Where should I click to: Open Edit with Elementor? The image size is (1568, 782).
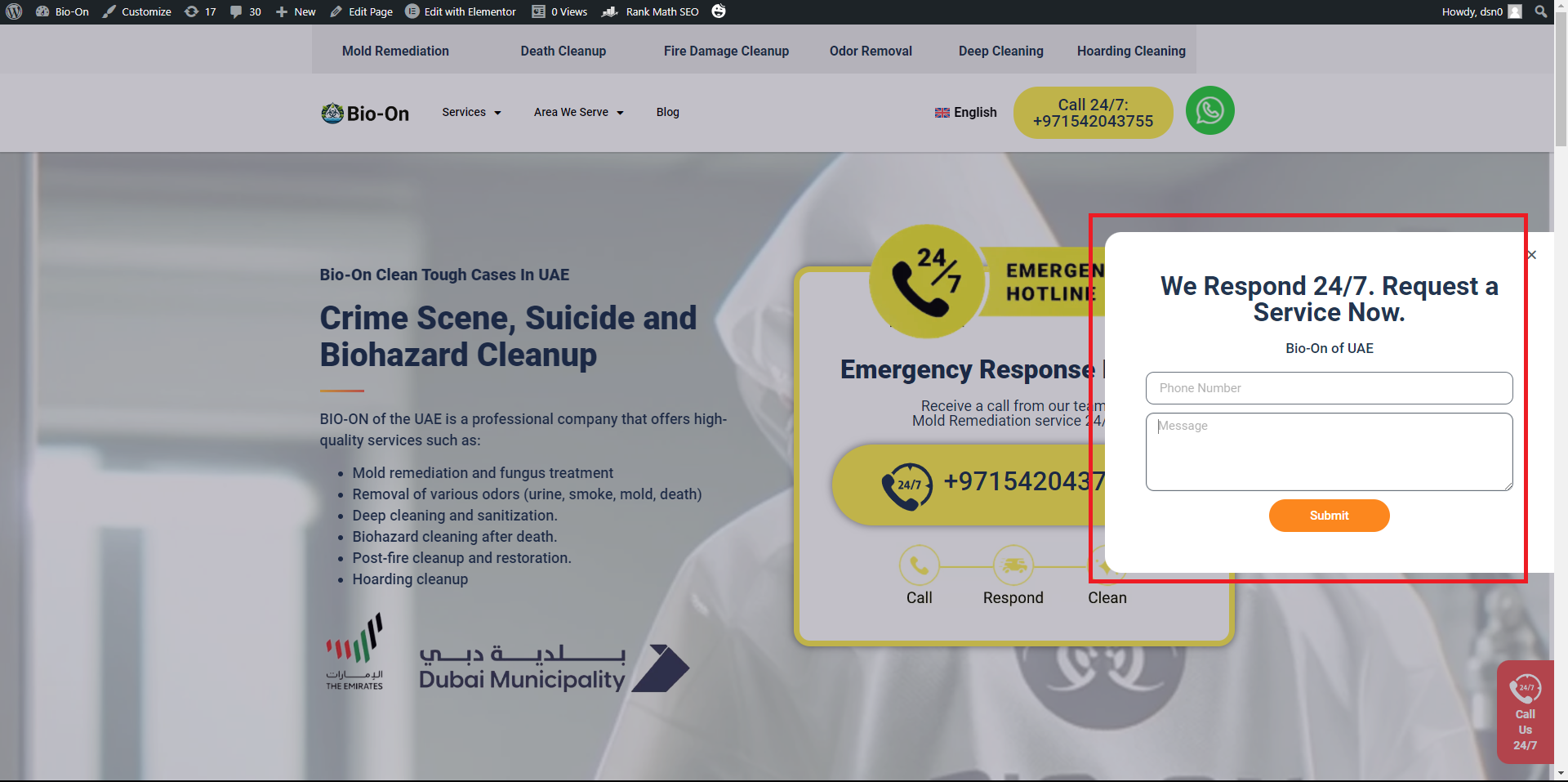pyautogui.click(x=461, y=11)
